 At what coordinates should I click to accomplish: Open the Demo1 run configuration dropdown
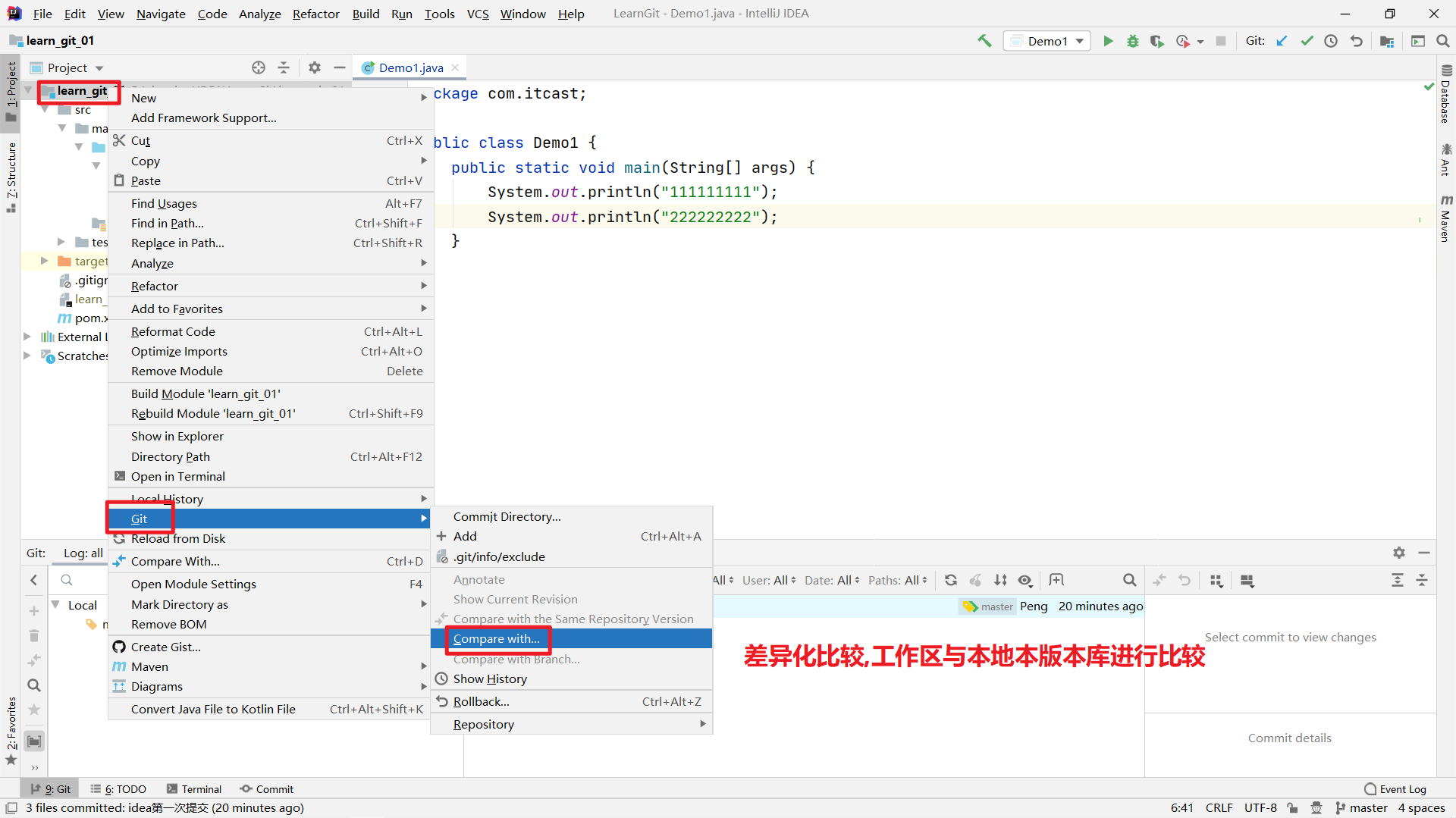(1047, 41)
